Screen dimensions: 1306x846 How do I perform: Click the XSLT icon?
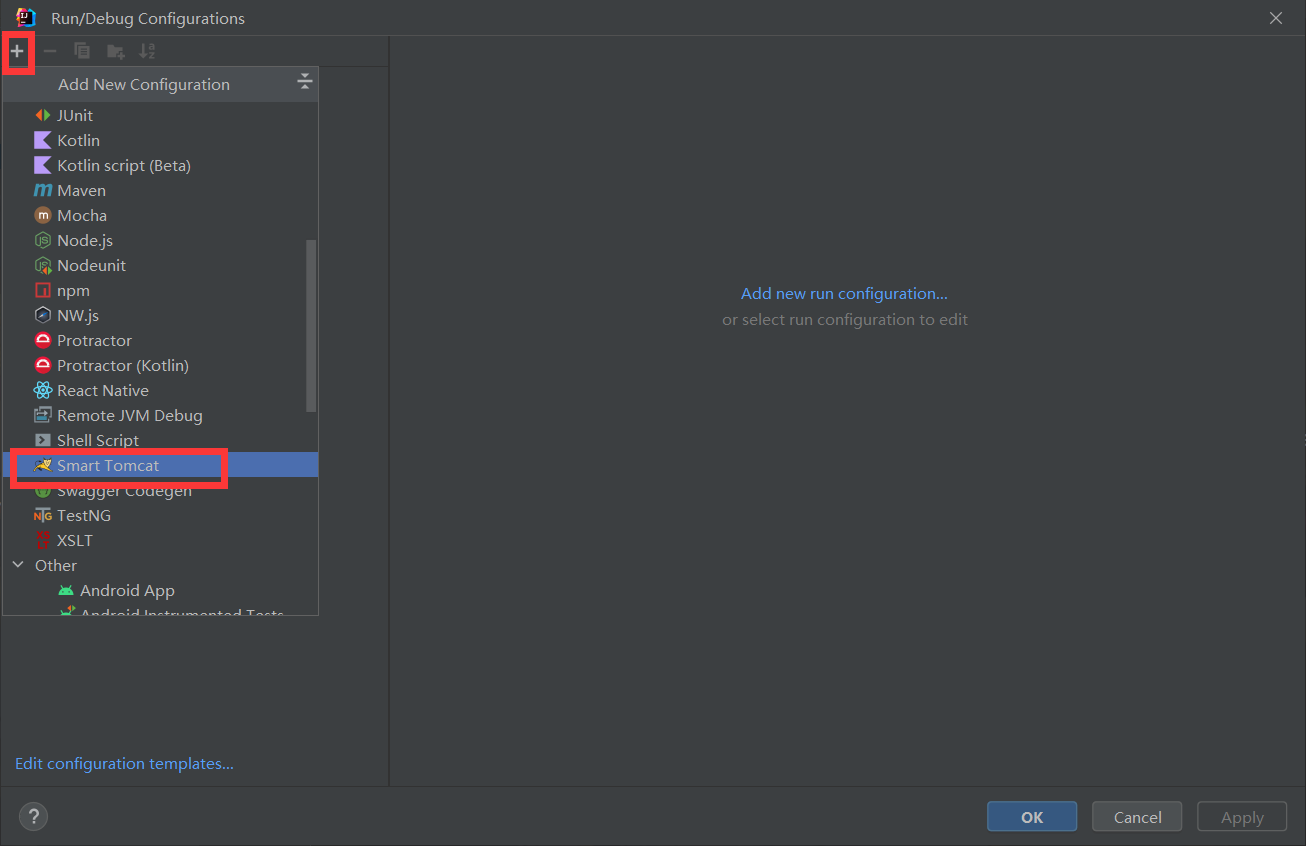(x=42, y=540)
